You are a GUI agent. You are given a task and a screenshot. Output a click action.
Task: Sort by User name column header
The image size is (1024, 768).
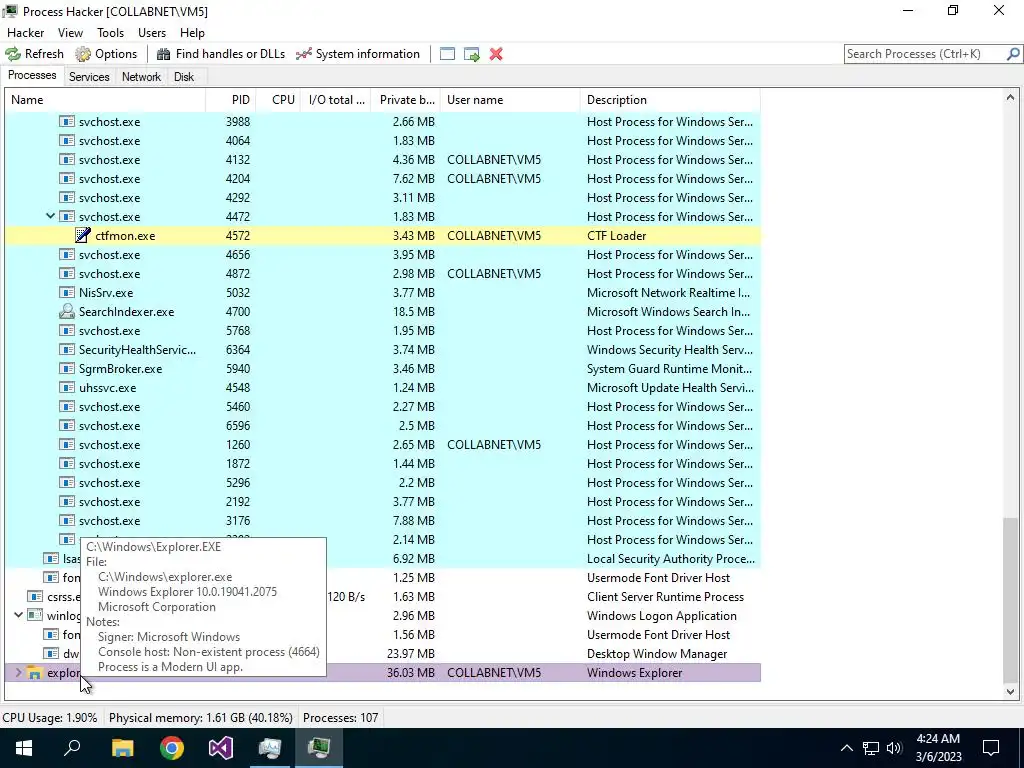coord(510,100)
